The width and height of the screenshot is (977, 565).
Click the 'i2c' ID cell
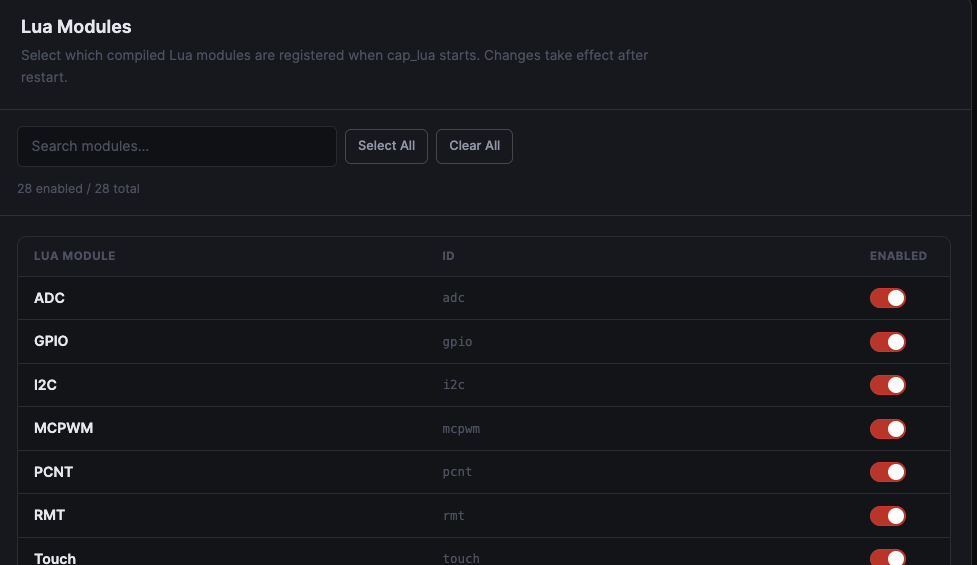tap(454, 385)
